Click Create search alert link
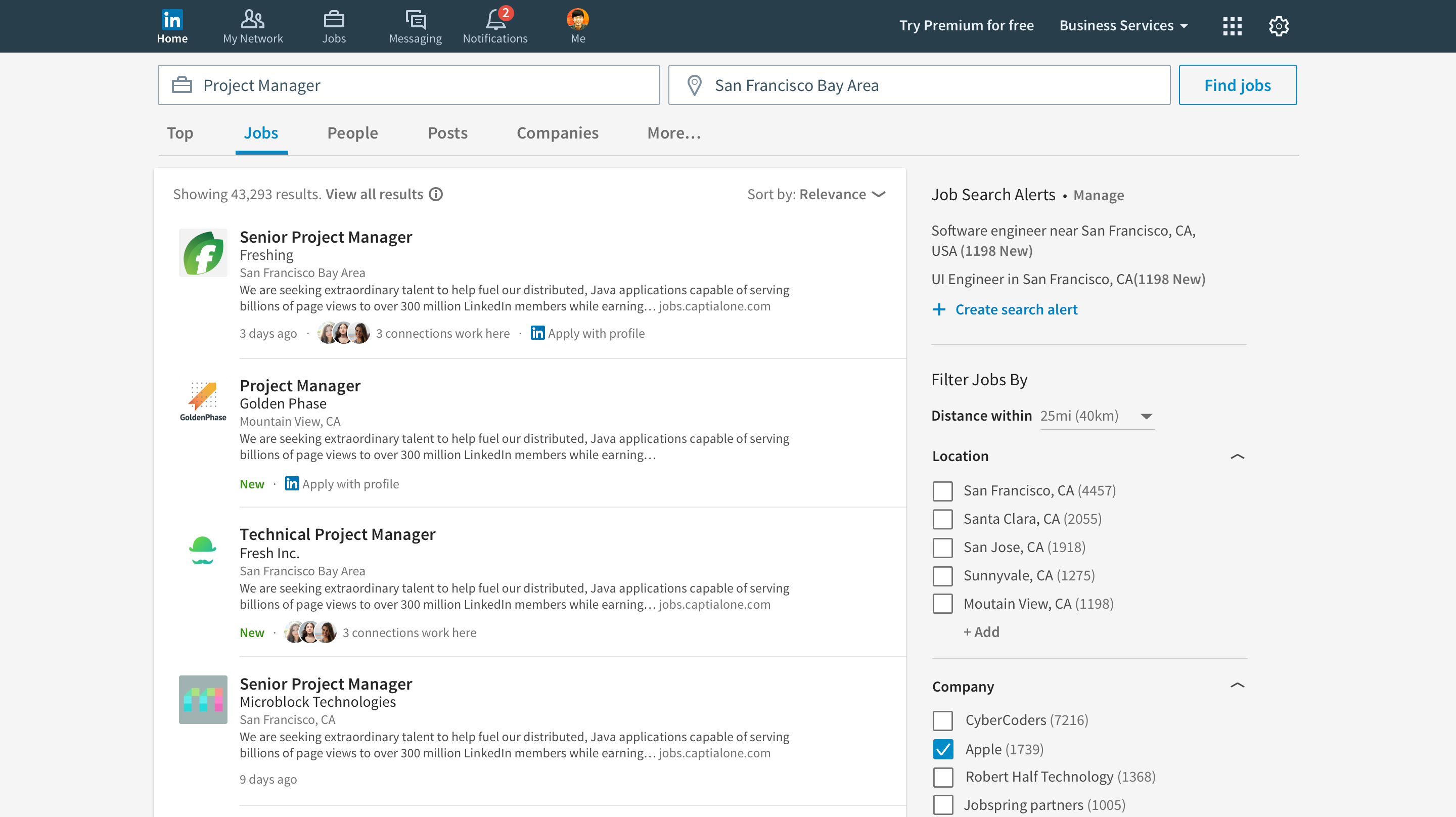 (1016, 310)
